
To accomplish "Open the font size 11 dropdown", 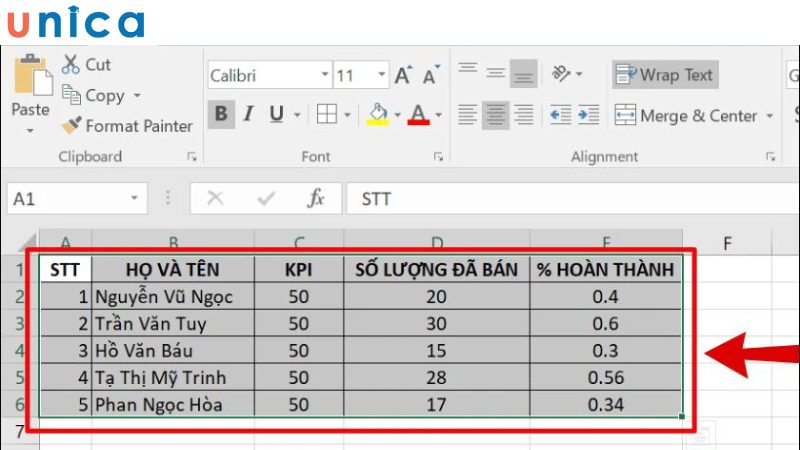I will click(381, 75).
